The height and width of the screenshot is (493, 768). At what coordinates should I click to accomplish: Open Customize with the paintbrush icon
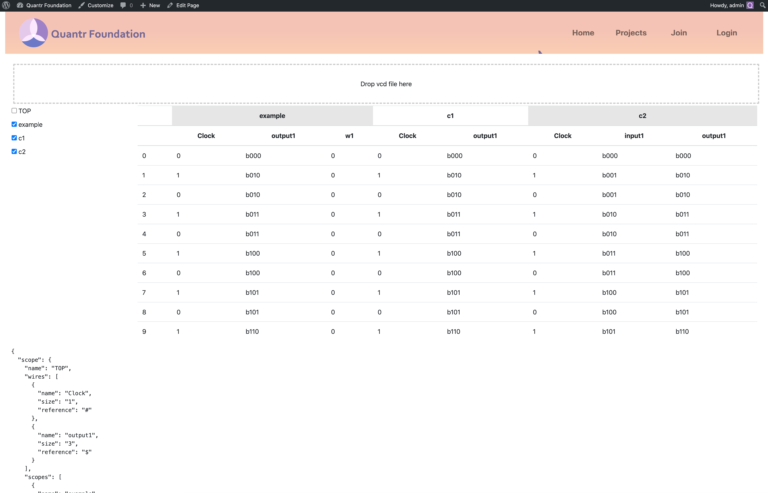(x=82, y=5)
